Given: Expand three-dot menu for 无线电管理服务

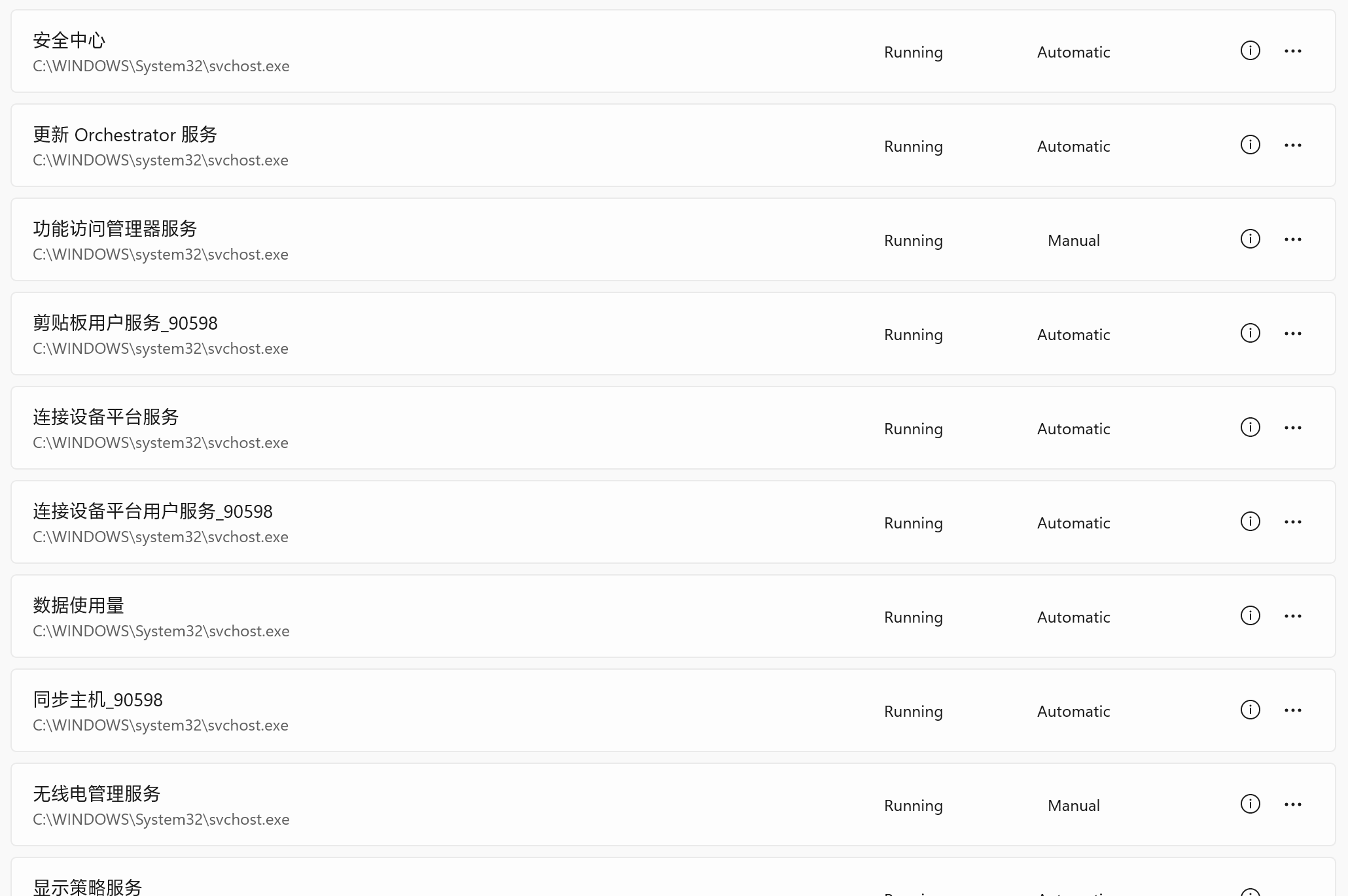Looking at the screenshot, I should pyautogui.click(x=1292, y=804).
